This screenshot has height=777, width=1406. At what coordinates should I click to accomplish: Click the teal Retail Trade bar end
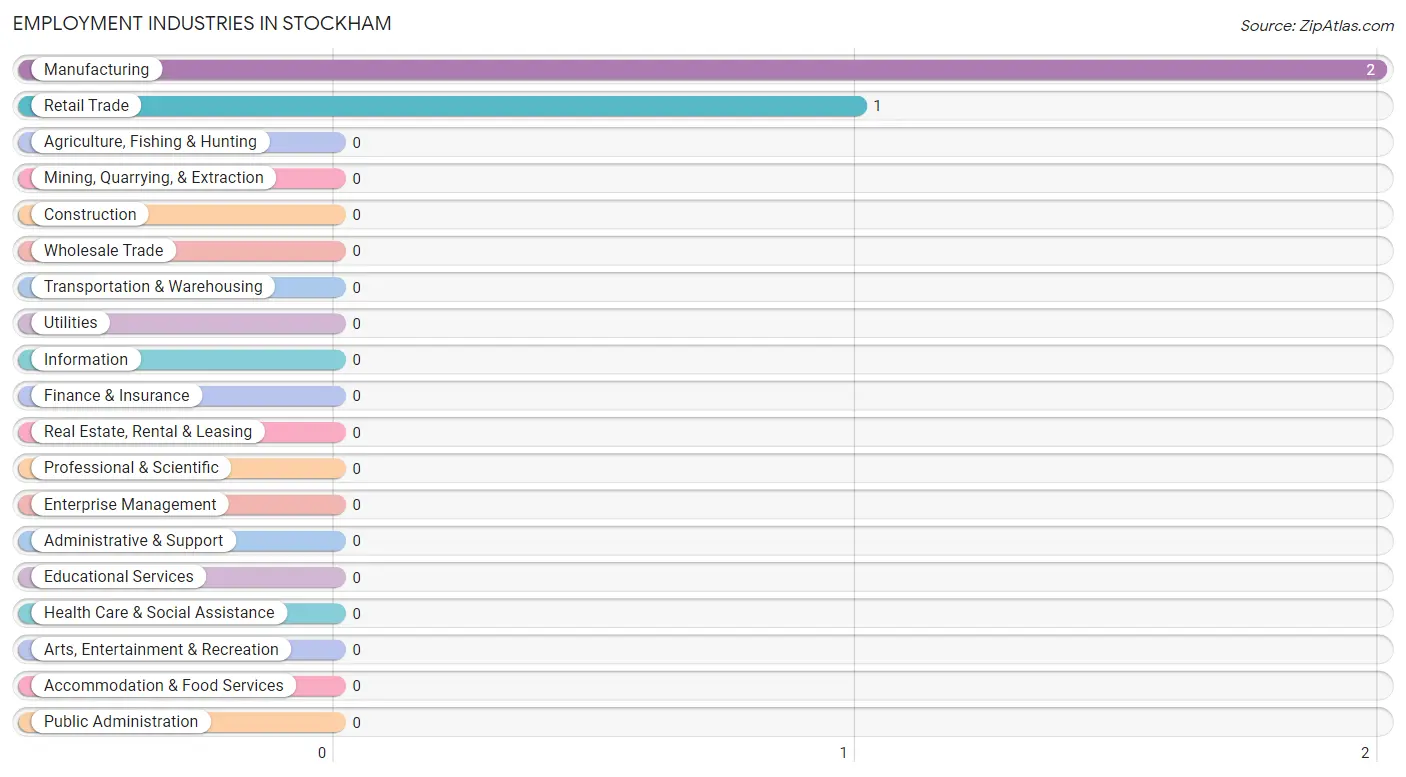click(856, 106)
